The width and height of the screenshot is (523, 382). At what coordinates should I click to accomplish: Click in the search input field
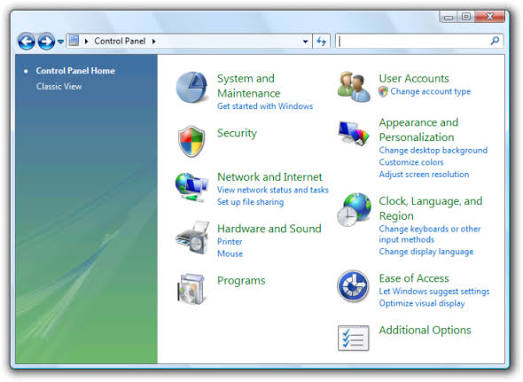coord(413,41)
